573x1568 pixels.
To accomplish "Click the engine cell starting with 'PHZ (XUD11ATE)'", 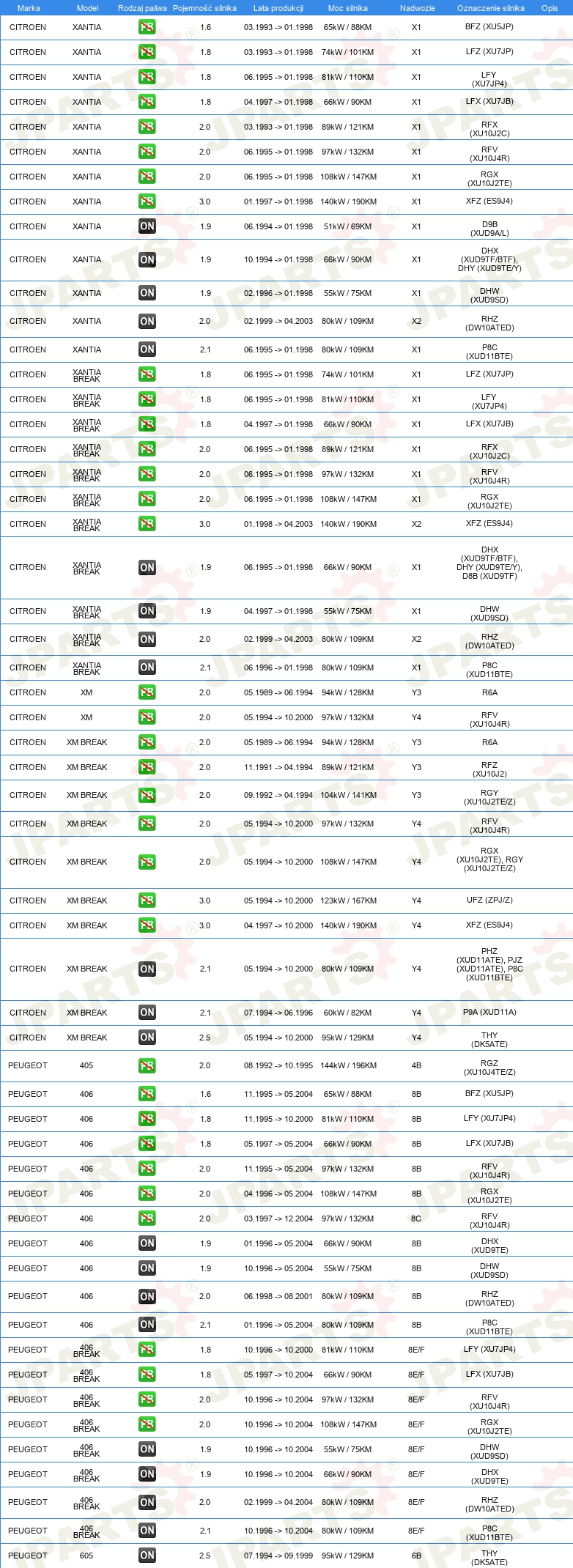I will pyautogui.click(x=489, y=964).
